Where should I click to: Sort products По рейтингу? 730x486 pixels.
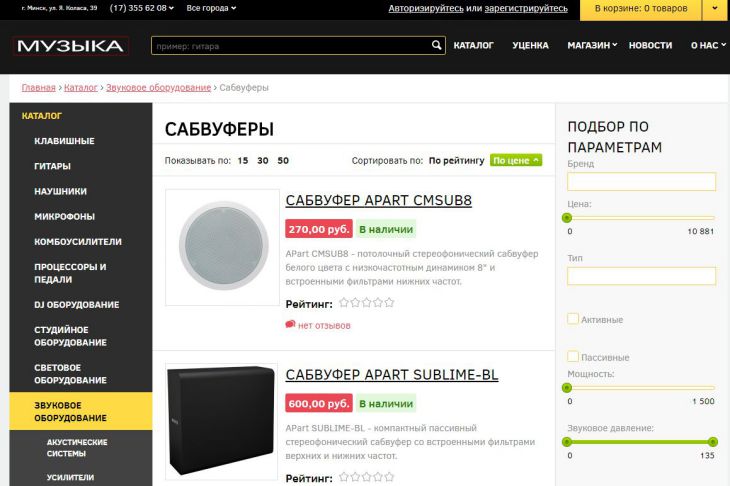point(456,160)
